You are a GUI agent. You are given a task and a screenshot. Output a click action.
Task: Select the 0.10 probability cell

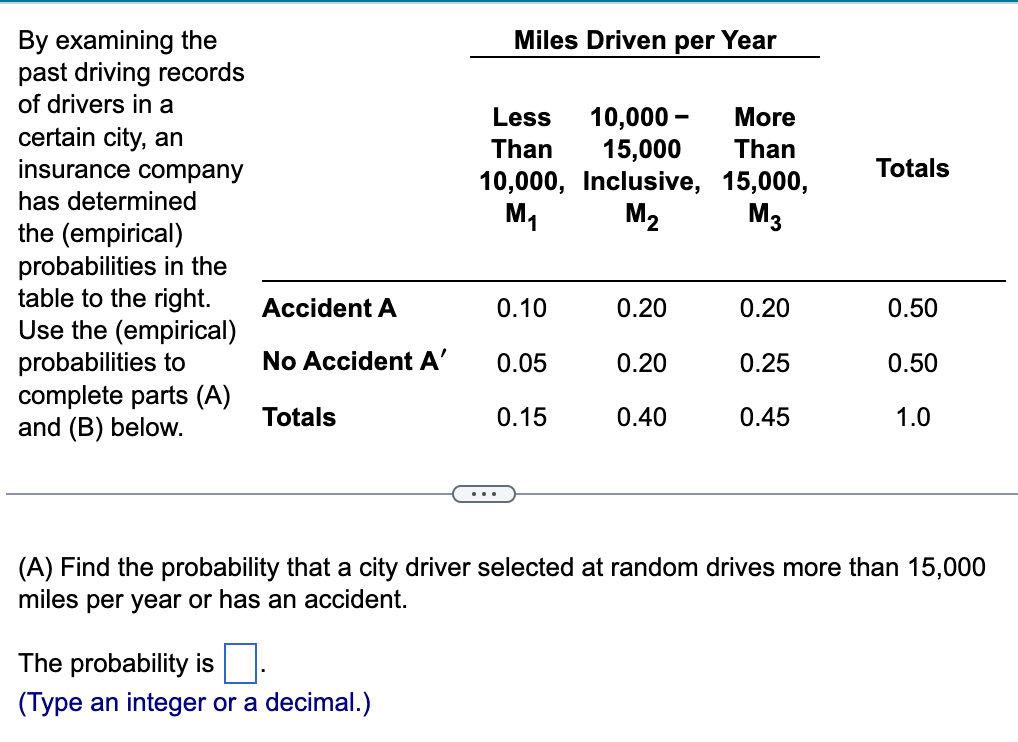[523, 308]
